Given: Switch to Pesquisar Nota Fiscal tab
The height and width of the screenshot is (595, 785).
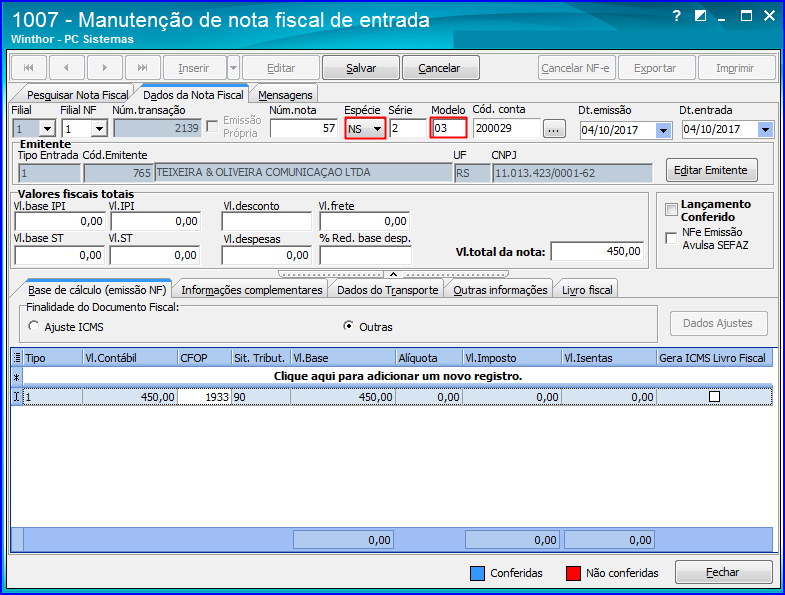Looking at the screenshot, I should pos(77,95).
